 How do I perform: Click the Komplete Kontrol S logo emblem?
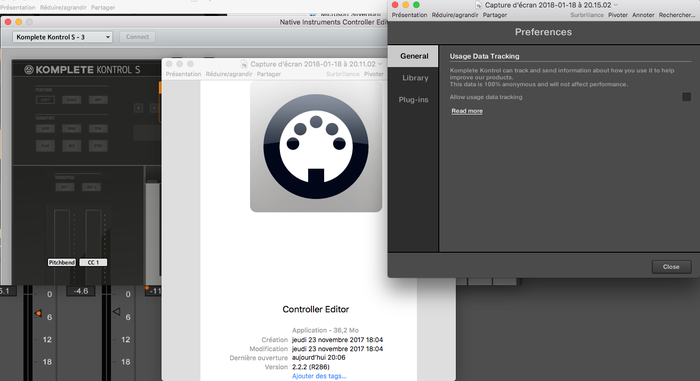click(29, 70)
